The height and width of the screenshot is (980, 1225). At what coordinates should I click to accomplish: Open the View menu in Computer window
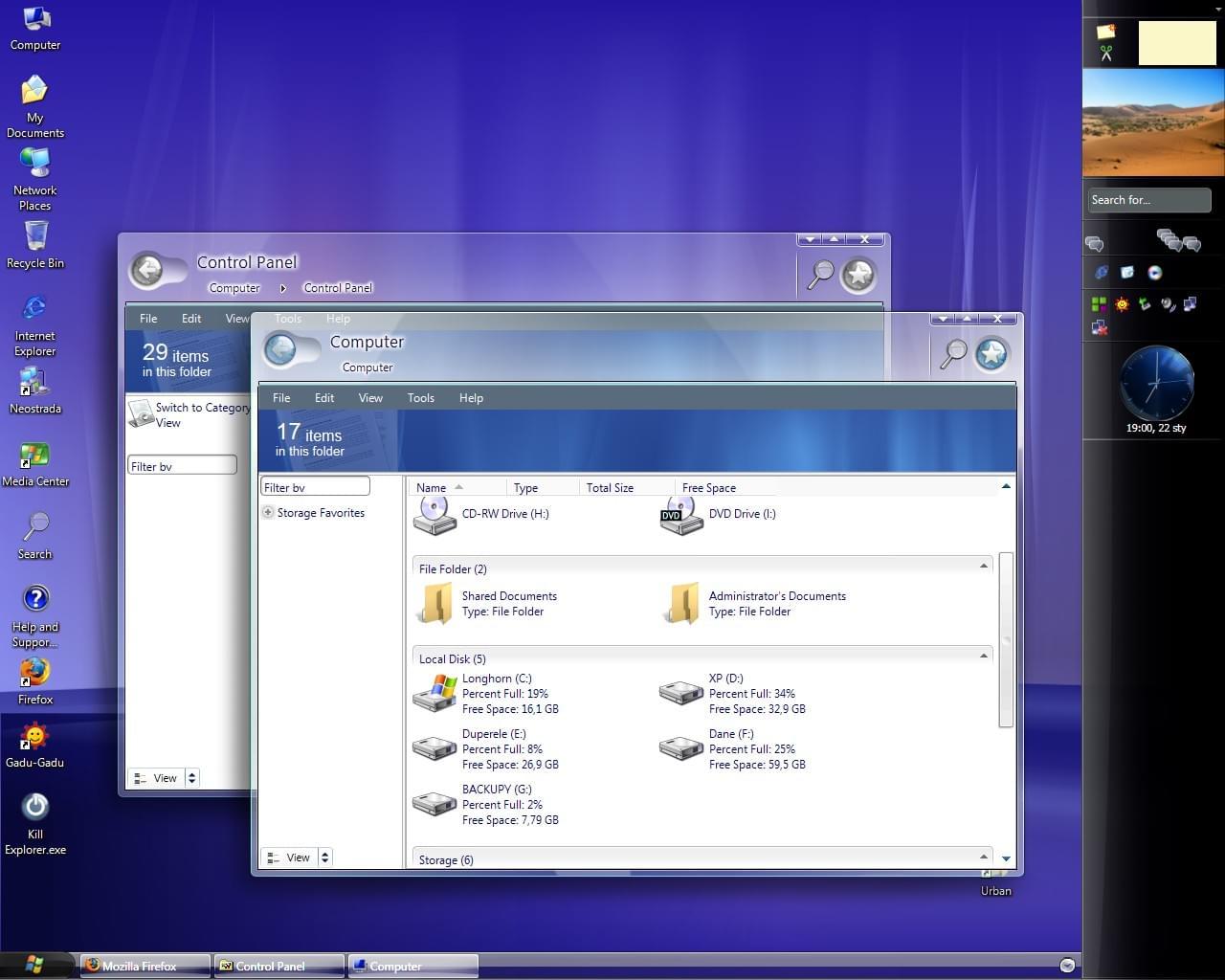(x=370, y=398)
